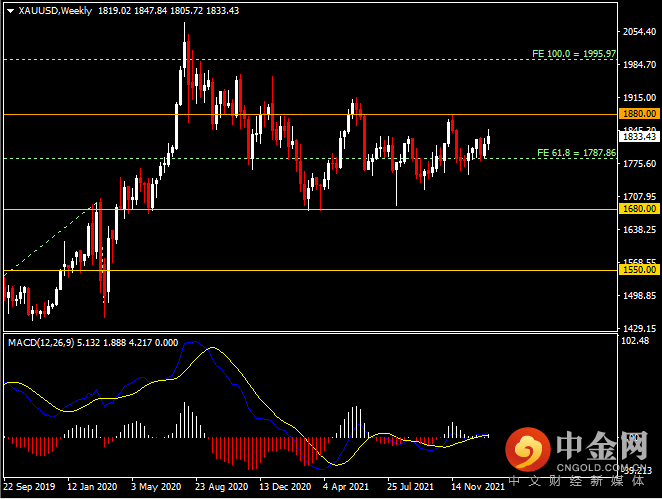
Task: Click the 1550.00 yellow price label
Action: (639, 270)
